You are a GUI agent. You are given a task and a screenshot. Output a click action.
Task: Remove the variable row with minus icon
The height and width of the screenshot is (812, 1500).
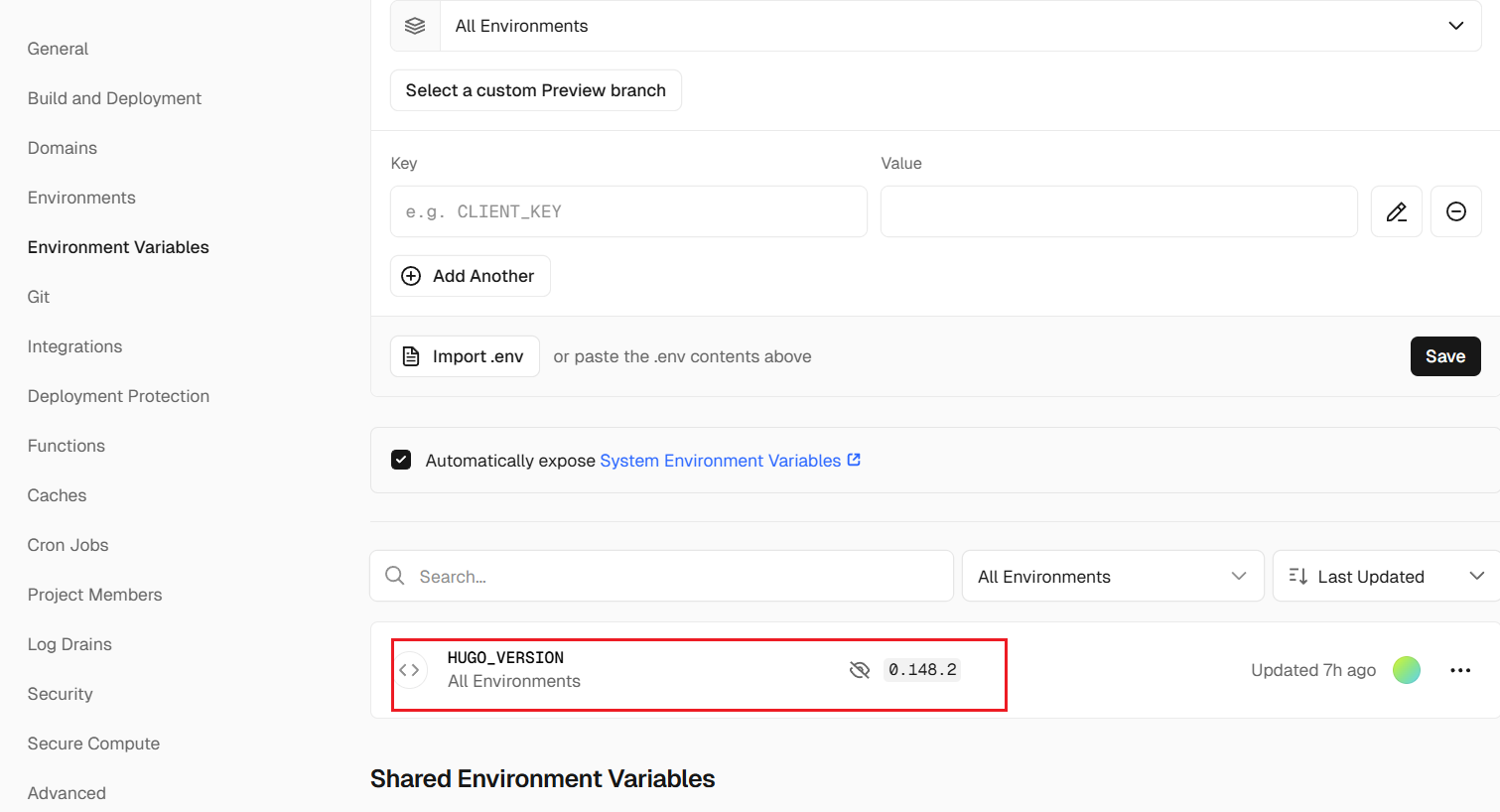point(1455,211)
